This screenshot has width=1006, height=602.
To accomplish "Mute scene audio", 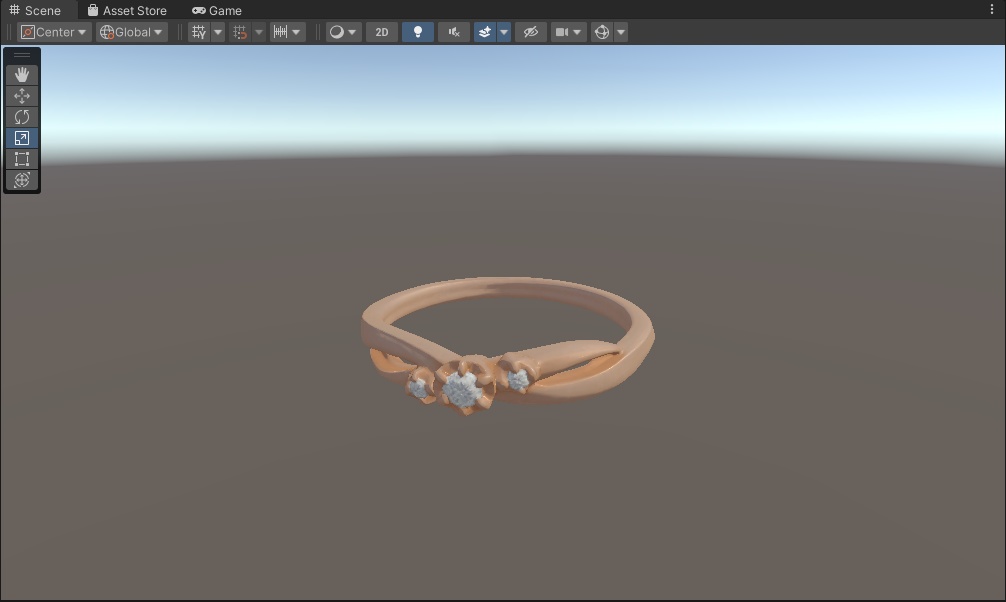I will 453,31.
